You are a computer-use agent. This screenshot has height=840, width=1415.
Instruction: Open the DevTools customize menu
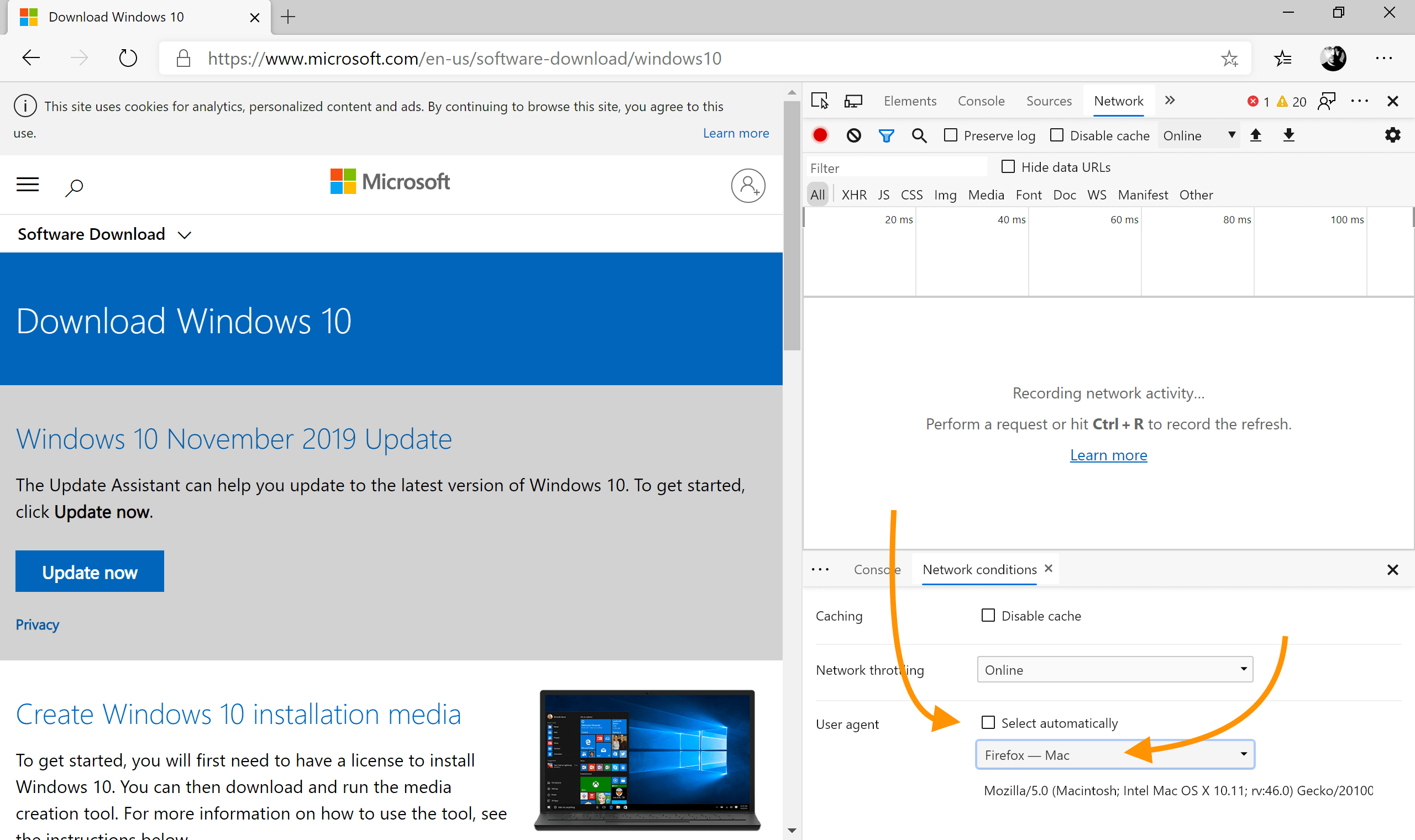tap(1360, 101)
